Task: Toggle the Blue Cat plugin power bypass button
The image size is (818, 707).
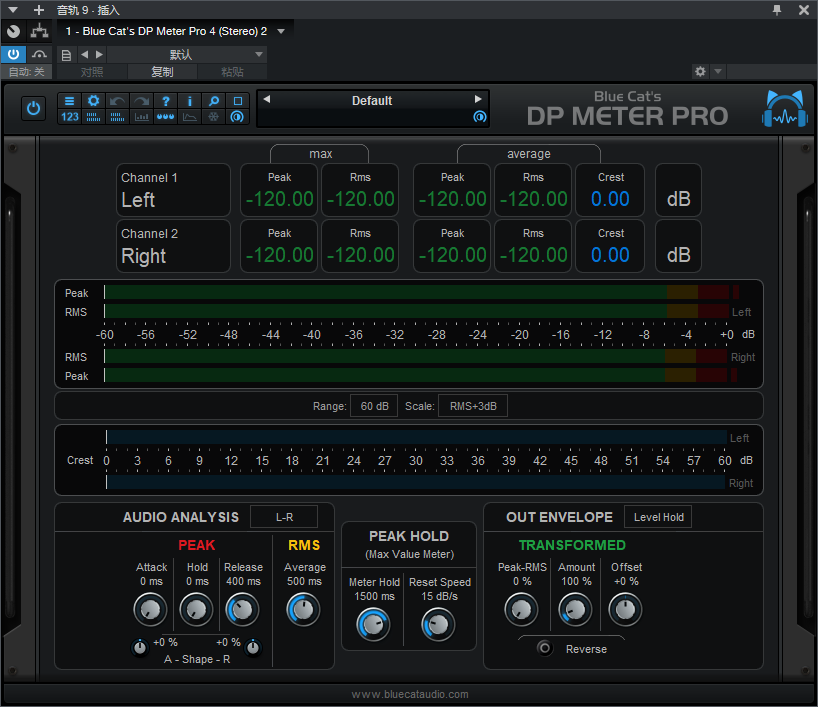Action: 33,109
